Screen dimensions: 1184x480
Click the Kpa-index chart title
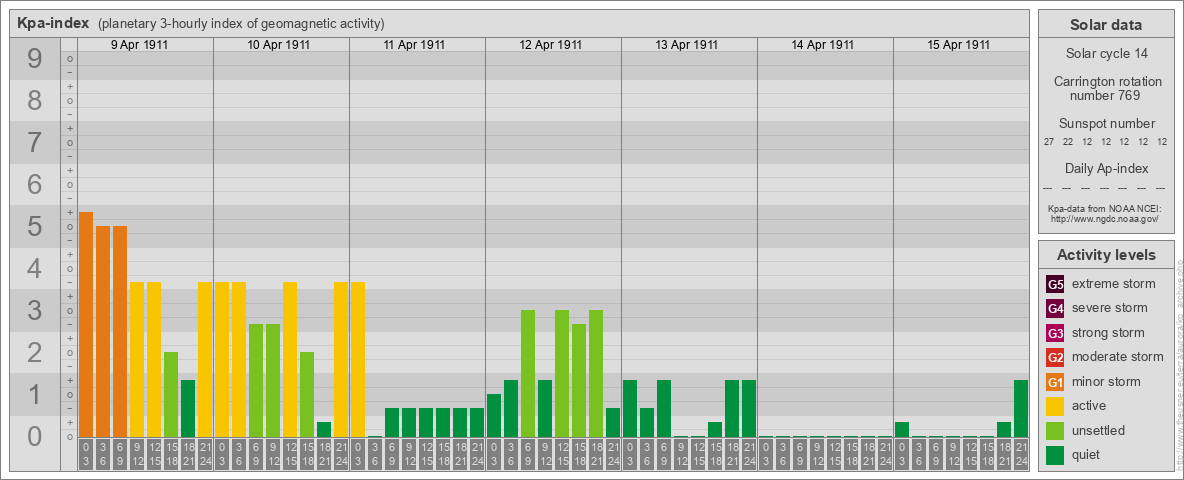point(54,23)
